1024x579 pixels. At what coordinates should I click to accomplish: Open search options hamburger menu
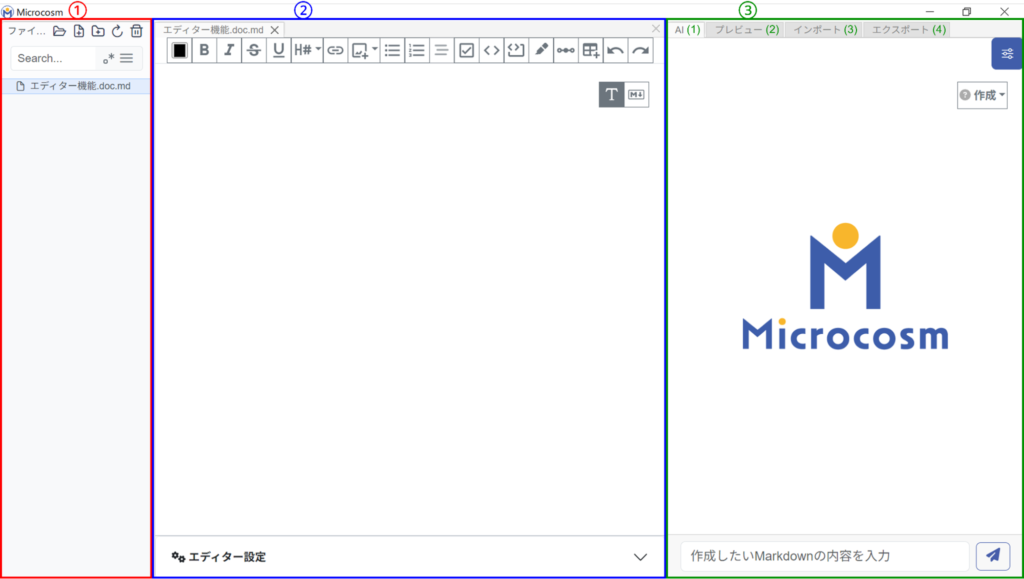[x=127, y=58]
